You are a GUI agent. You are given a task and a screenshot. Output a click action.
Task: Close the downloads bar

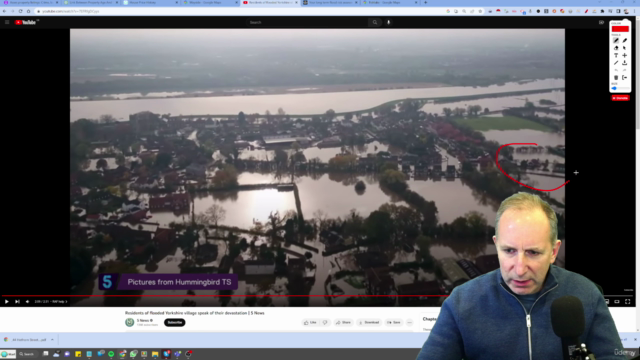[x=635, y=340]
